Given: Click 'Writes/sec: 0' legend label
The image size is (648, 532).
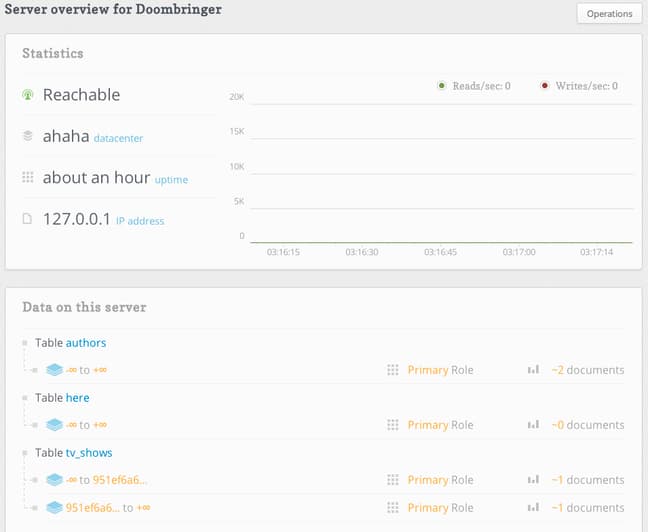Looking at the screenshot, I should [x=586, y=86].
